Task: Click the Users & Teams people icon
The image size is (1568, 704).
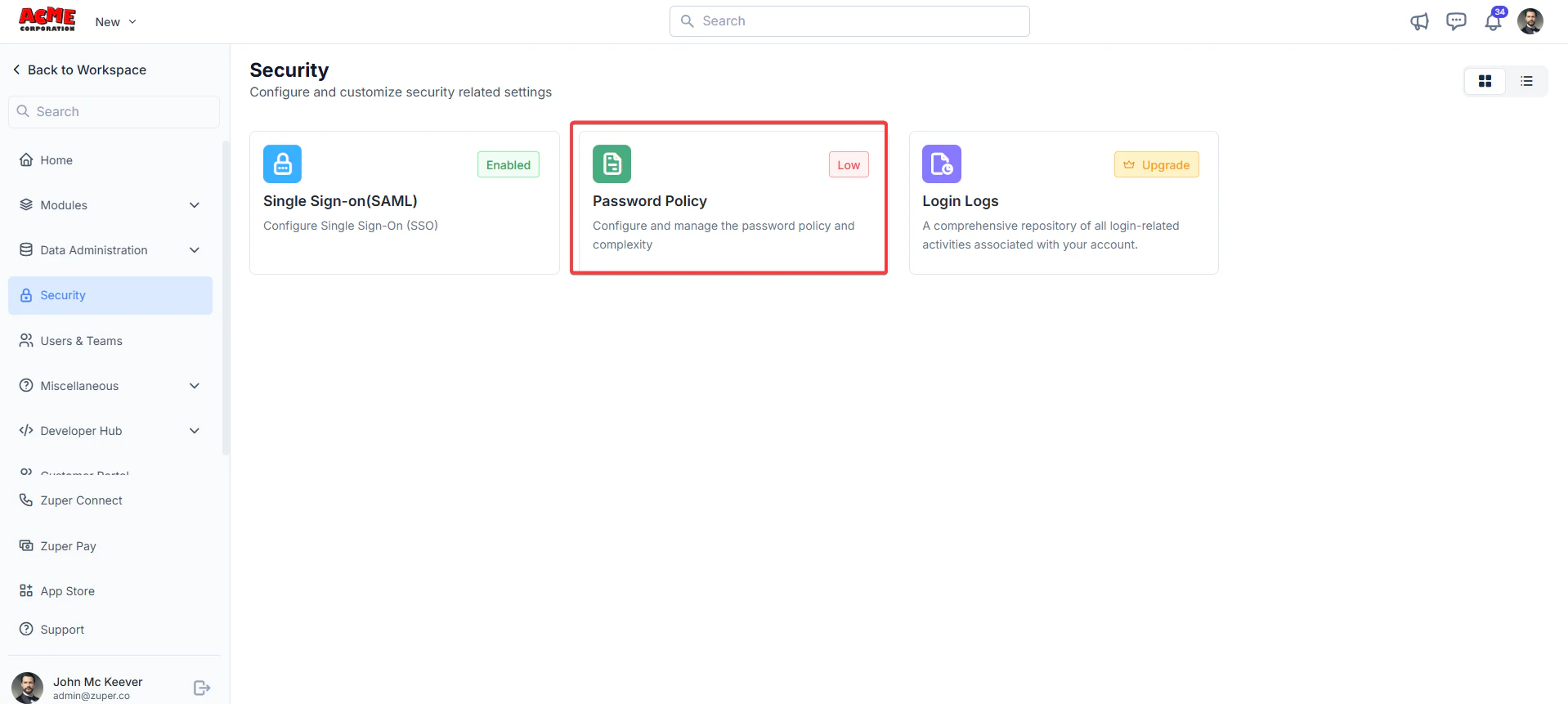Action: [26, 340]
